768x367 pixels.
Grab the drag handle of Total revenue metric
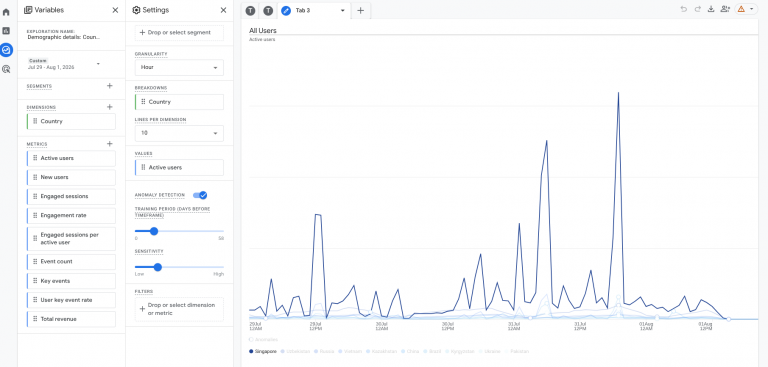pos(35,319)
